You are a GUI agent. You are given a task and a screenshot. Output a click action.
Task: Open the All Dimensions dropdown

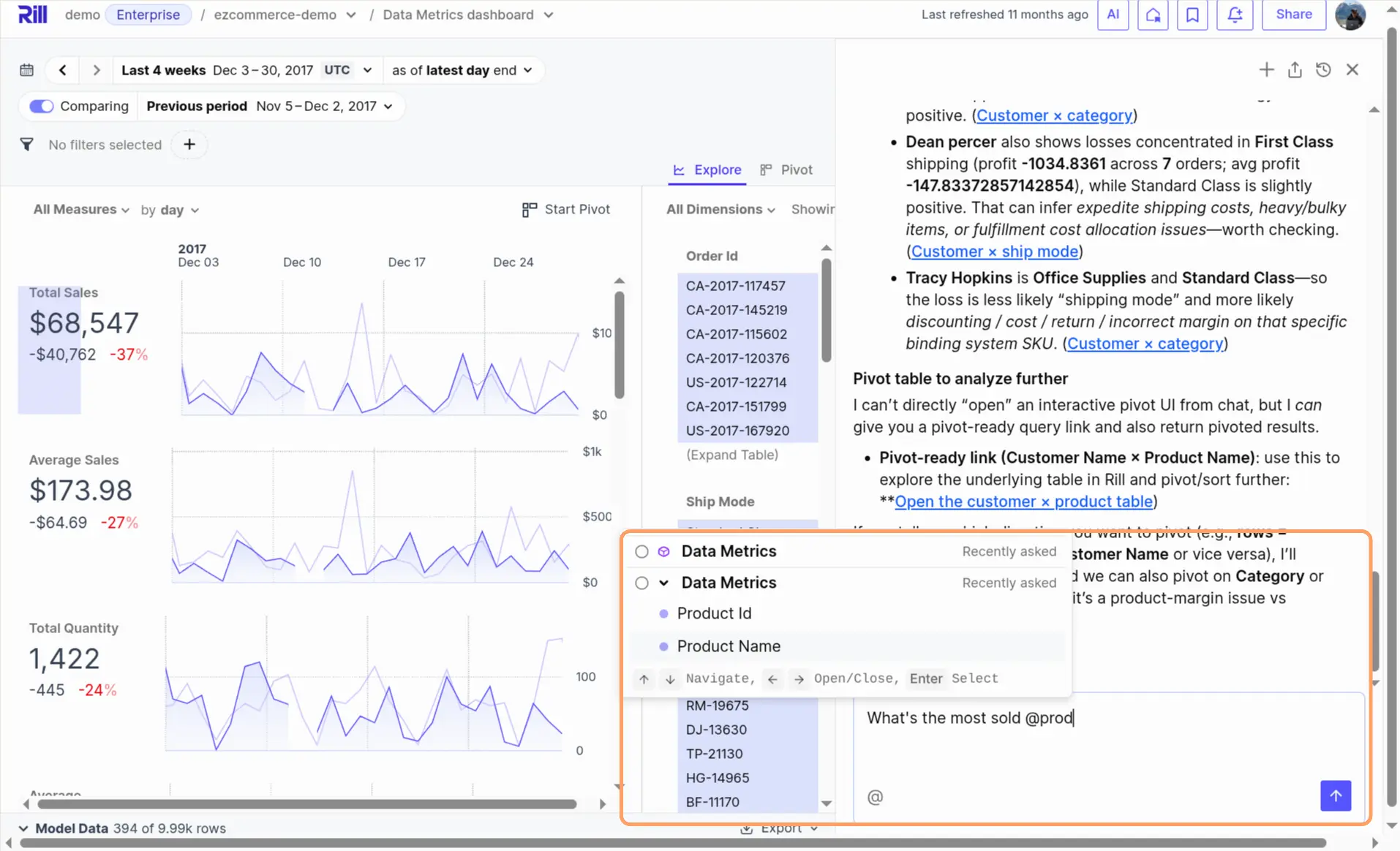720,210
